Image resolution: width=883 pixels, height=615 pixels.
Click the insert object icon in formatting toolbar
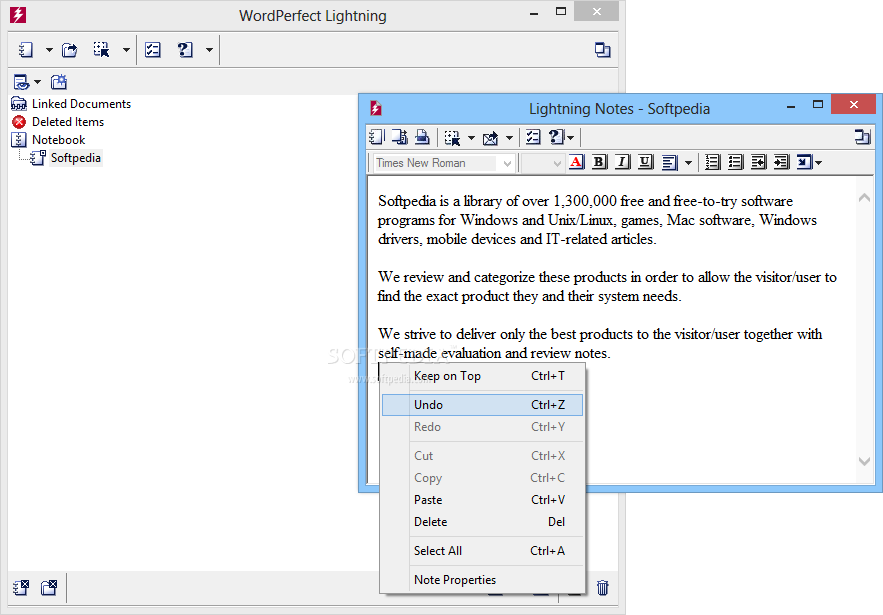pos(805,162)
